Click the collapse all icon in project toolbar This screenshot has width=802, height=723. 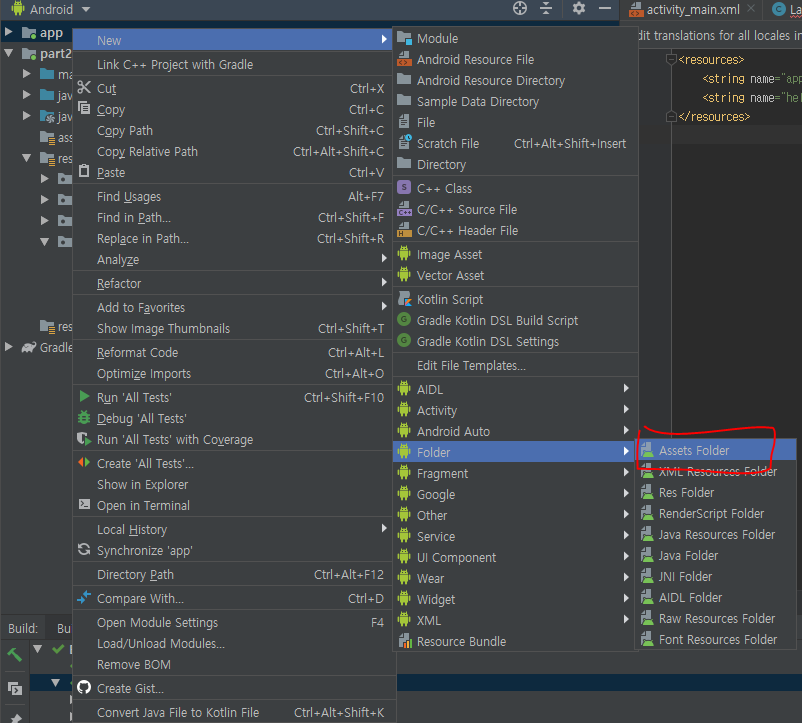point(546,8)
